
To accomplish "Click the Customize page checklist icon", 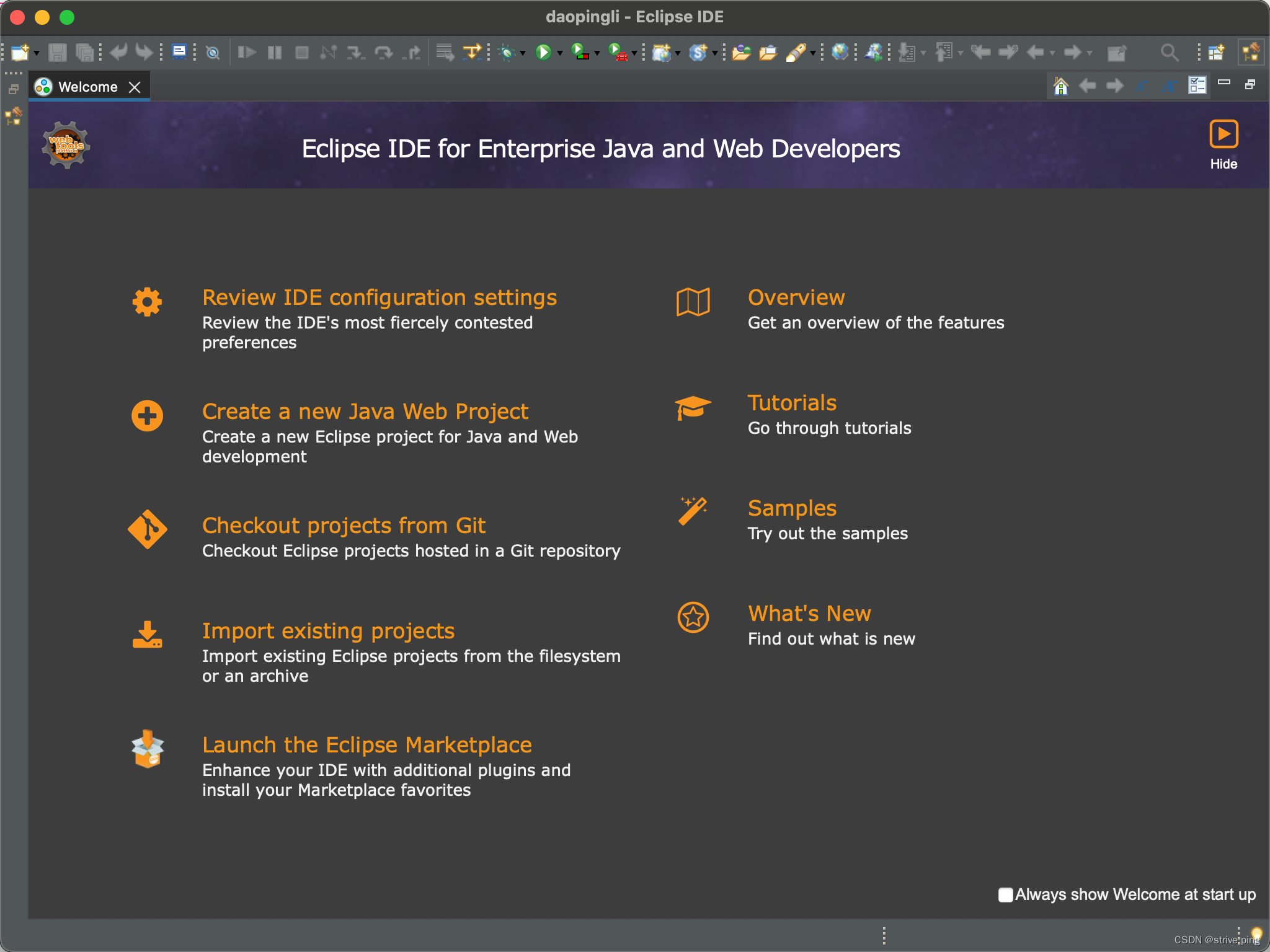I will point(1197,85).
